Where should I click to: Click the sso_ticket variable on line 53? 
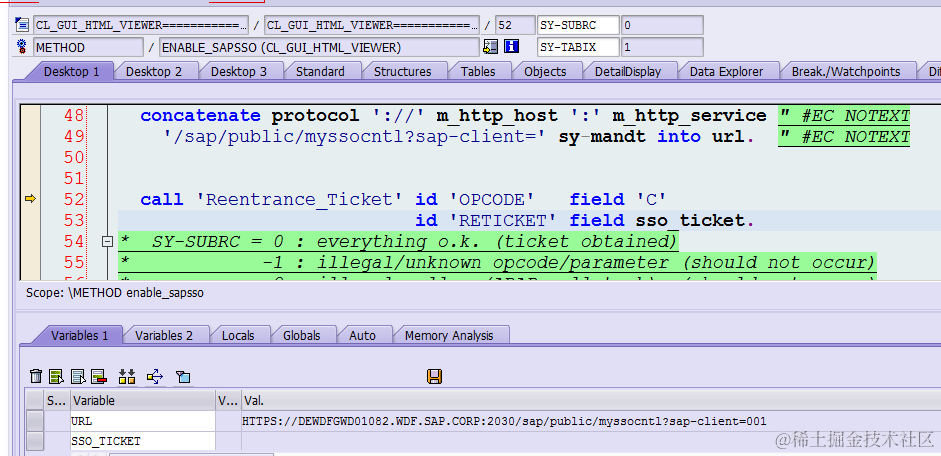pos(689,220)
